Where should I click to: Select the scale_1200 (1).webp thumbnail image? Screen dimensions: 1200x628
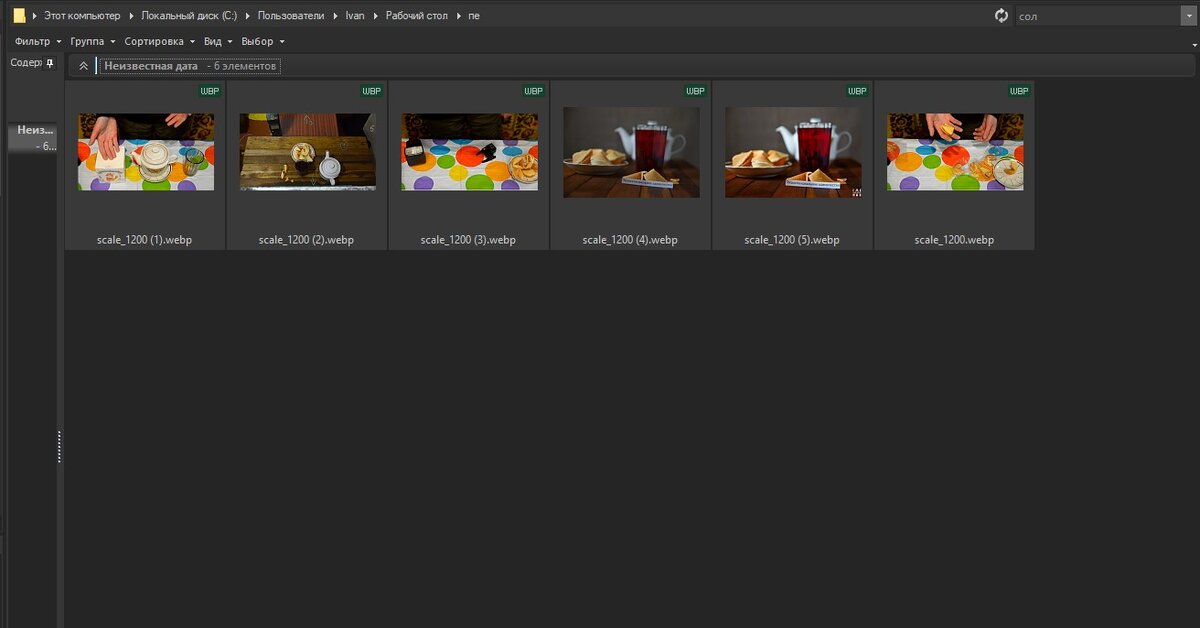146,151
